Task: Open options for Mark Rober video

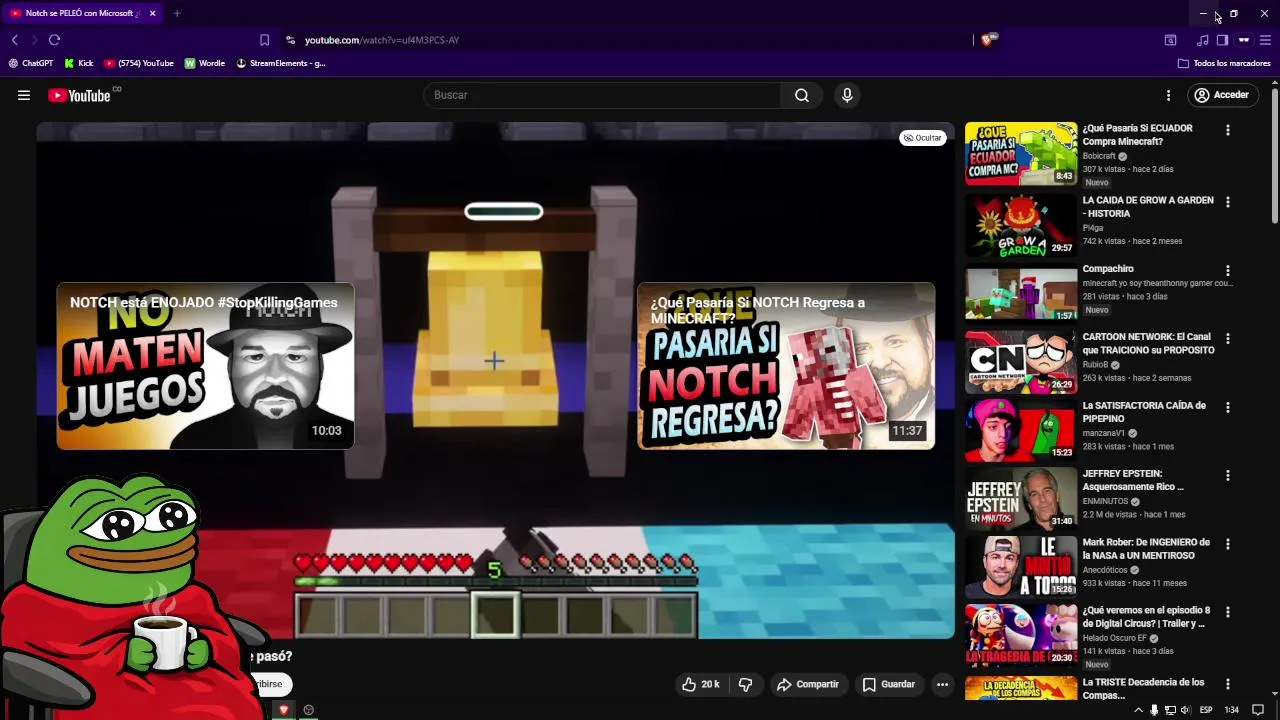Action: click(1228, 544)
